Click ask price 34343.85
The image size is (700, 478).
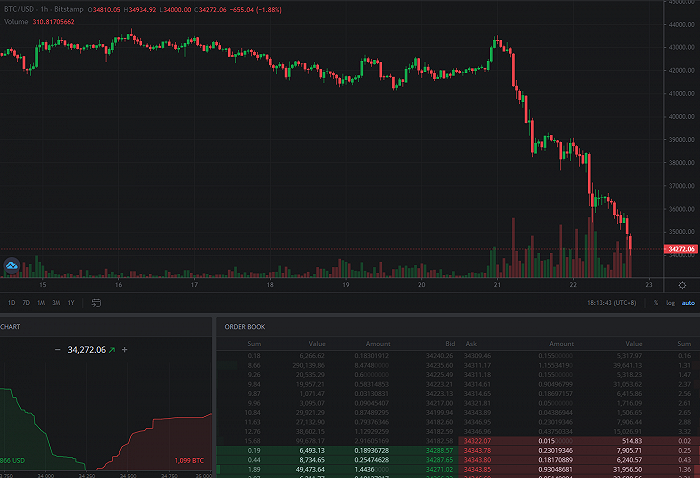477,470
